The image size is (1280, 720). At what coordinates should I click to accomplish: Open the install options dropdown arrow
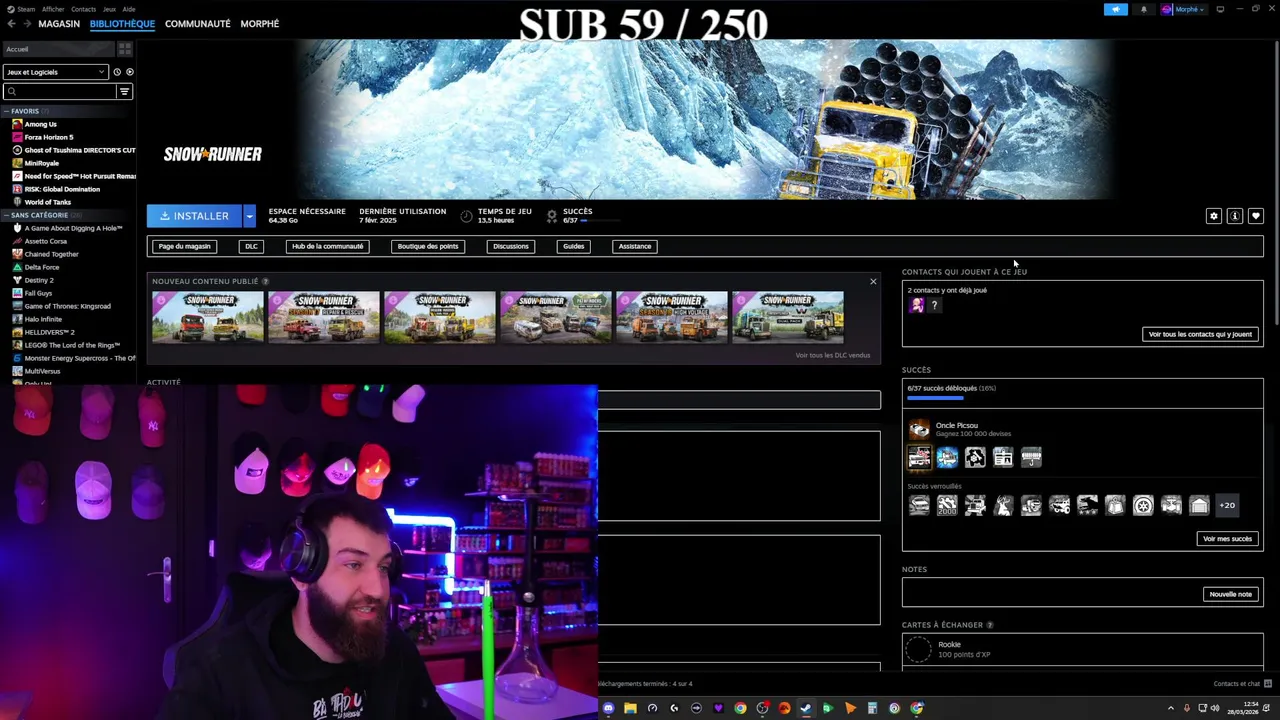point(249,216)
